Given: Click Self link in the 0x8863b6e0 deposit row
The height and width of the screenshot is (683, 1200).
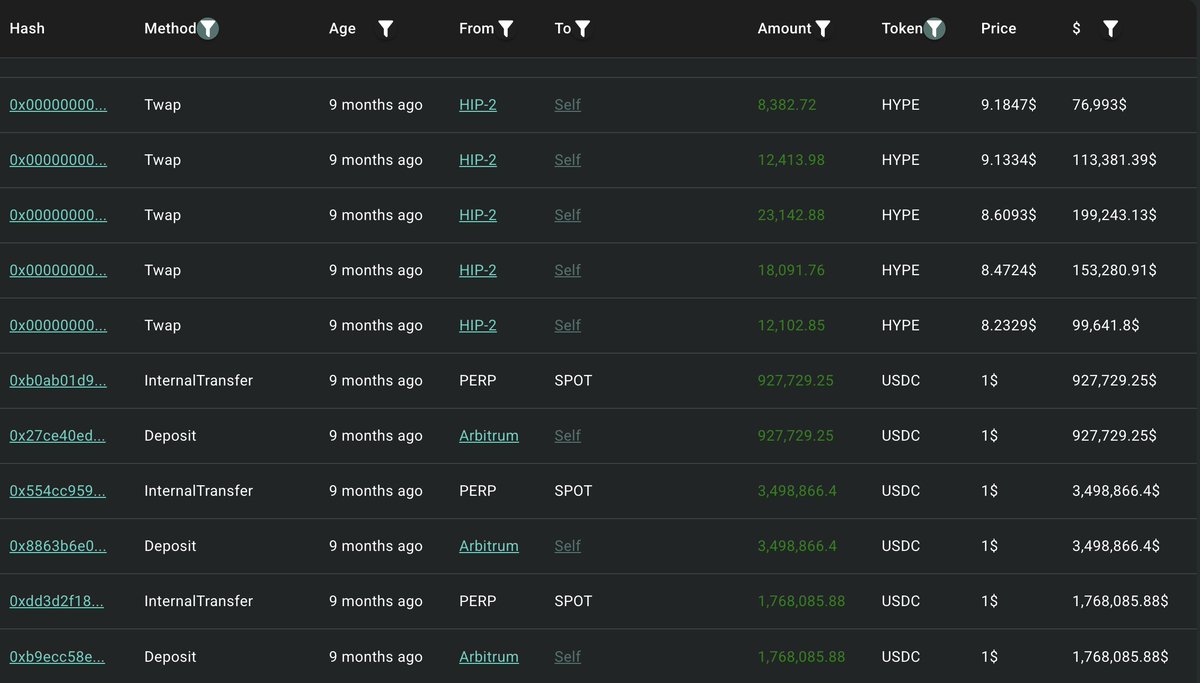Looking at the screenshot, I should pos(567,546).
